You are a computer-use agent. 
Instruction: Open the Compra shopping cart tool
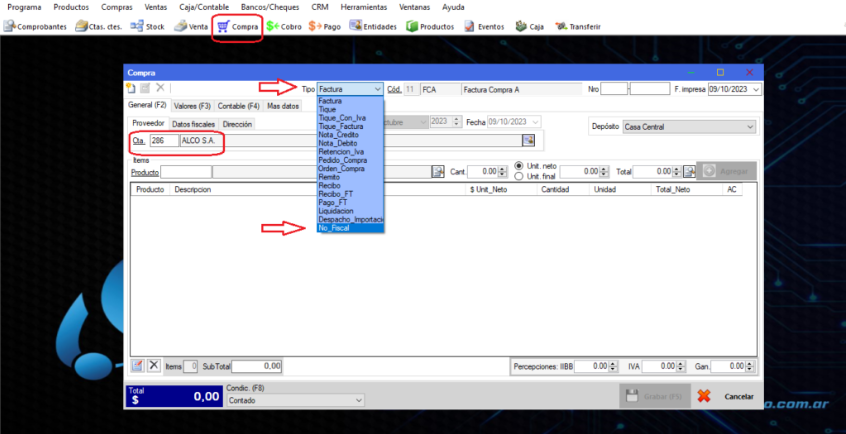[237, 26]
